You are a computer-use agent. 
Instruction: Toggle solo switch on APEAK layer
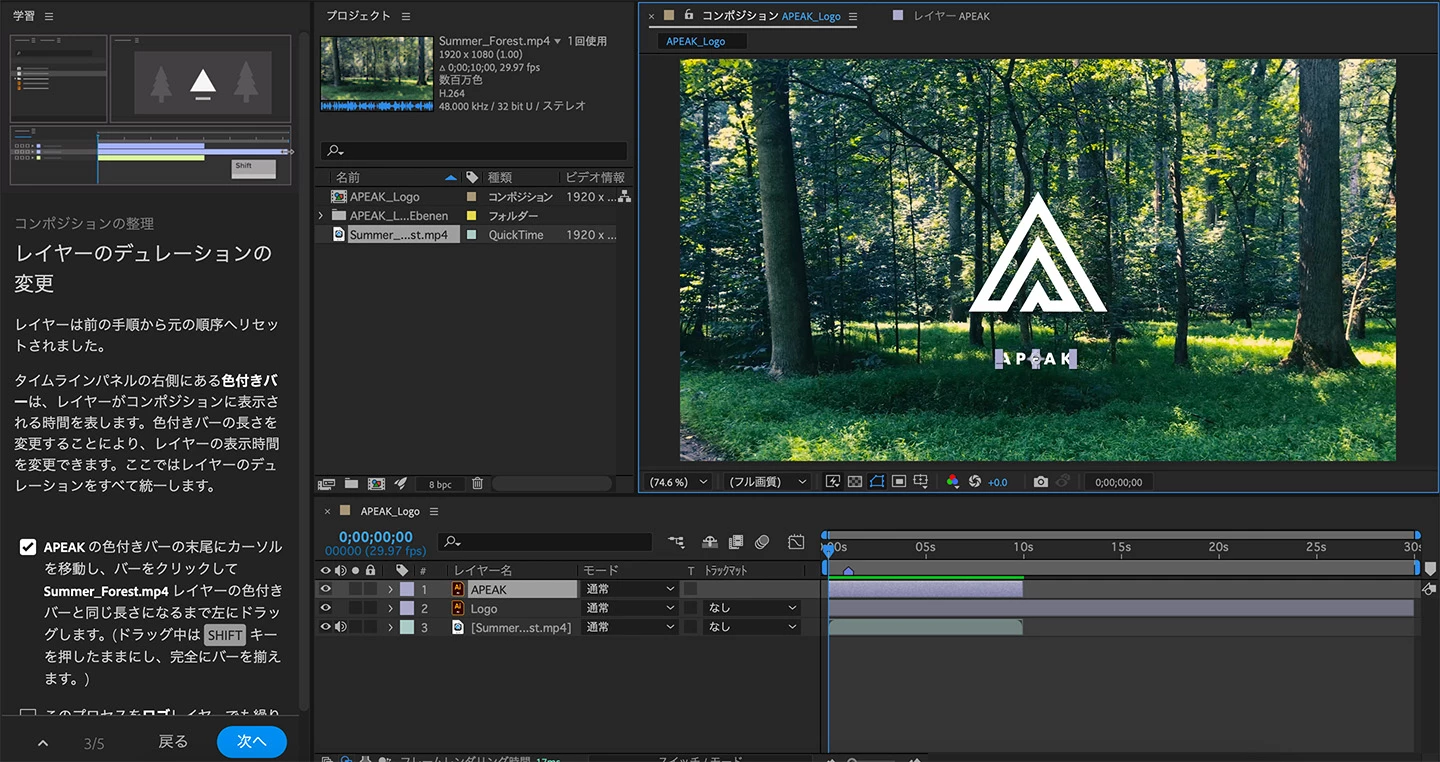coord(355,589)
